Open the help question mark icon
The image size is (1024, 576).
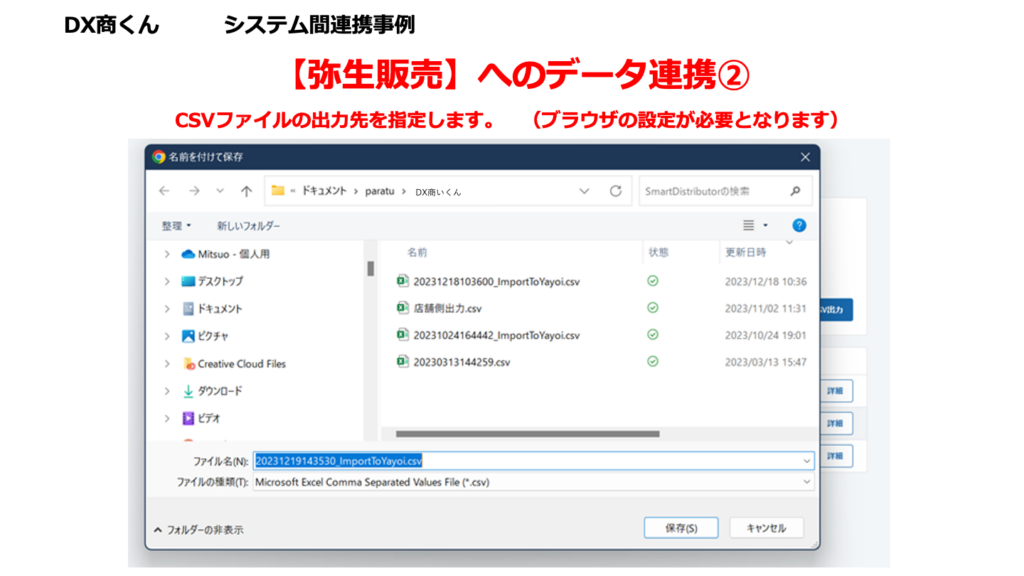pos(799,226)
